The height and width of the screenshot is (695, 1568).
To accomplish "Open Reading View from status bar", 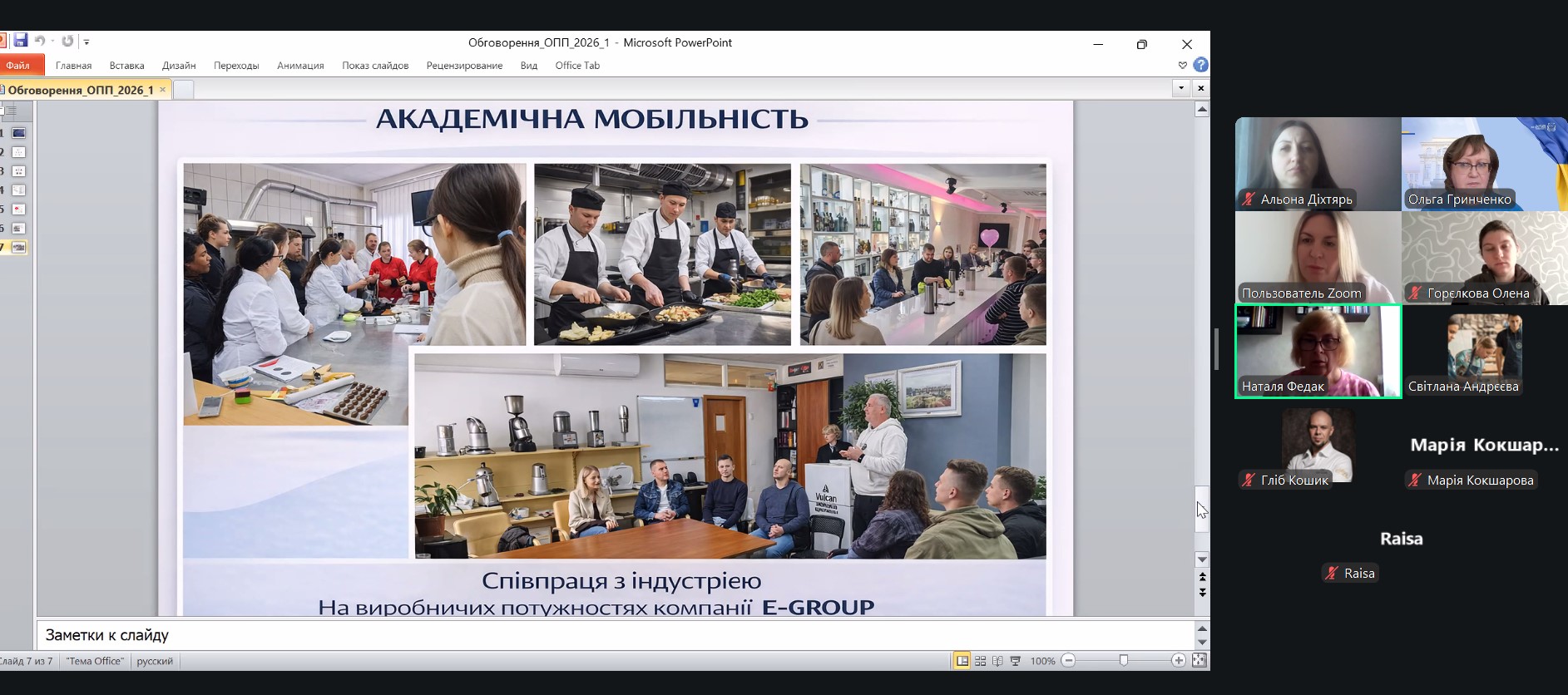I will [x=997, y=661].
